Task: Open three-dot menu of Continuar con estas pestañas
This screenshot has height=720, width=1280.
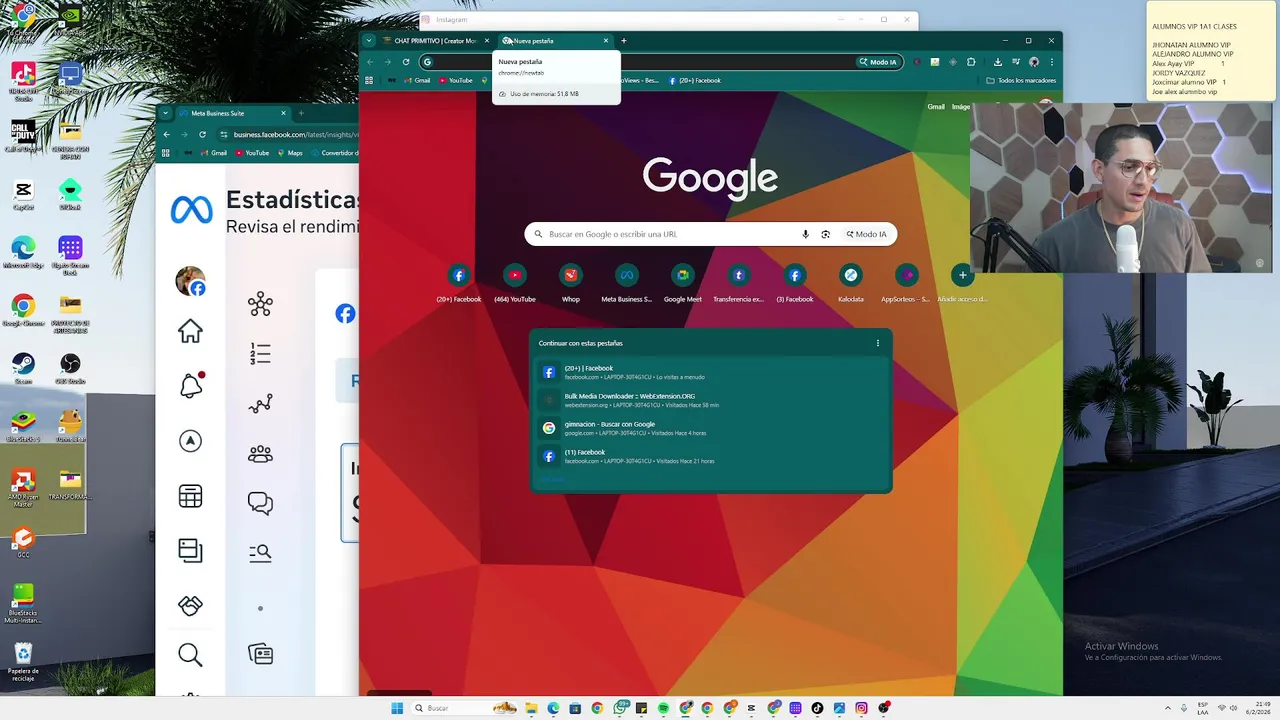Action: [x=878, y=343]
